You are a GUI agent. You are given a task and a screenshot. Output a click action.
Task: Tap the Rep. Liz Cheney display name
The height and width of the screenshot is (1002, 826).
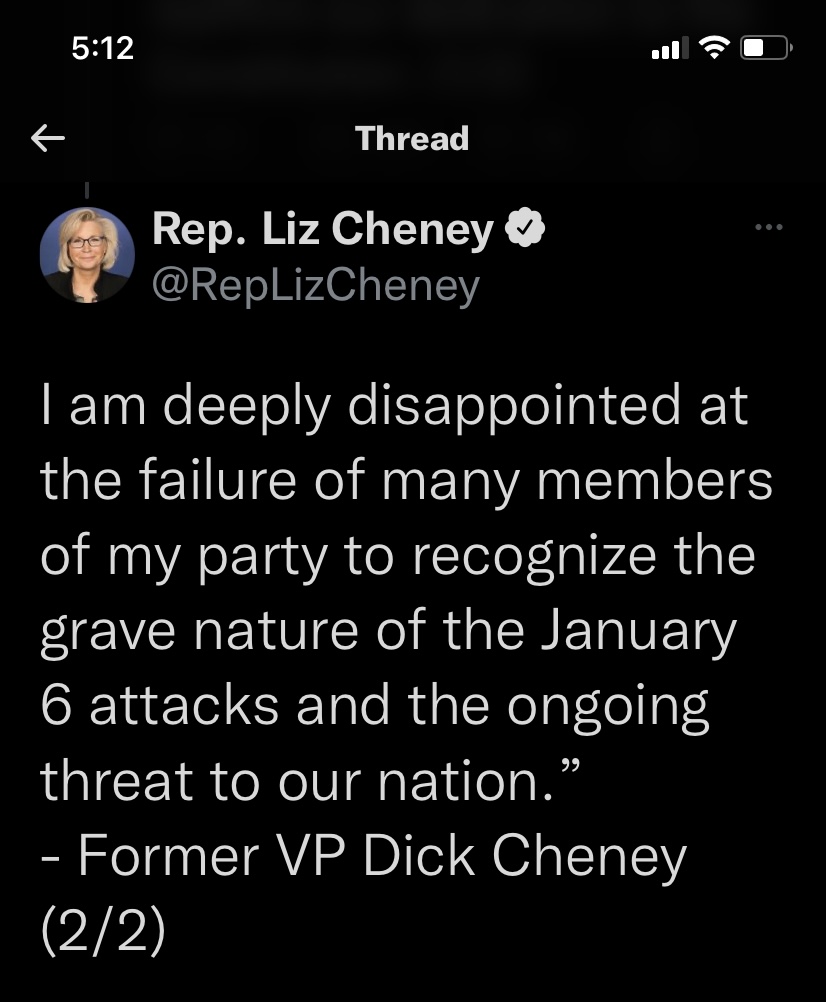pyautogui.click(x=322, y=231)
